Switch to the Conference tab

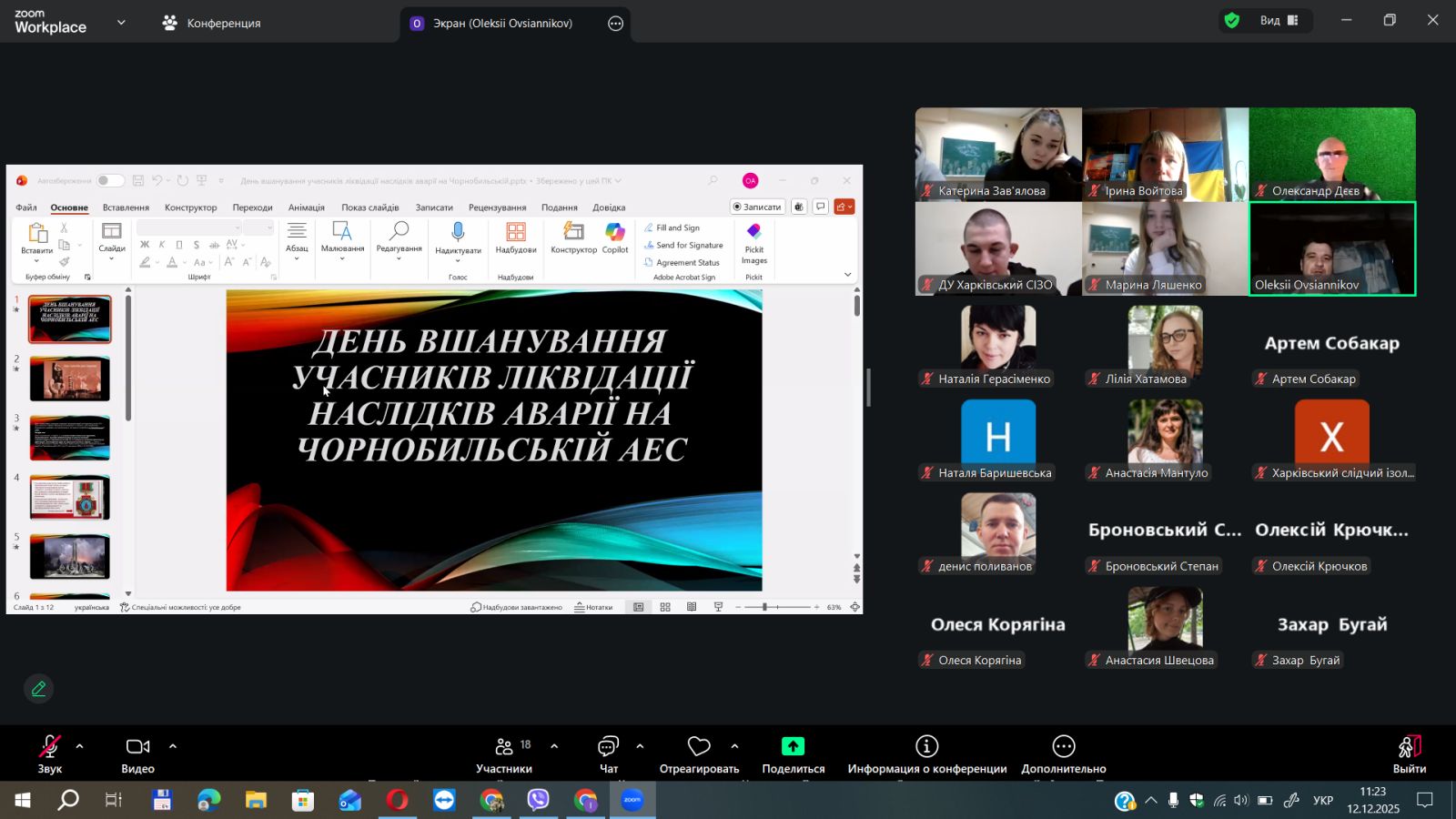[x=212, y=24]
